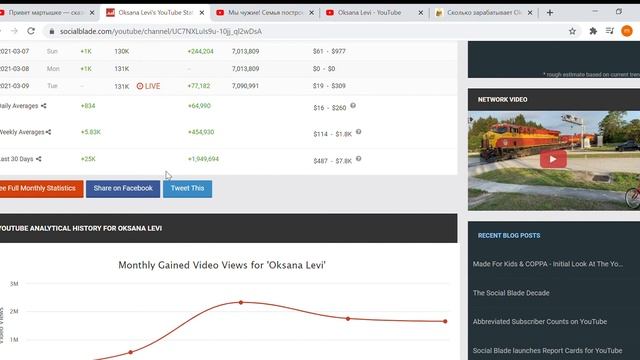640x360 pixels.
Task: Reload the page with the refresh icon
Action: tap(31, 31)
